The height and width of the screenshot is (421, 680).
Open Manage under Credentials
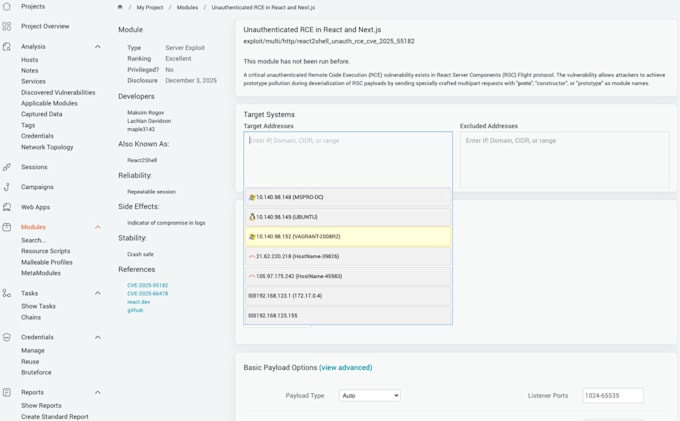[x=33, y=350]
